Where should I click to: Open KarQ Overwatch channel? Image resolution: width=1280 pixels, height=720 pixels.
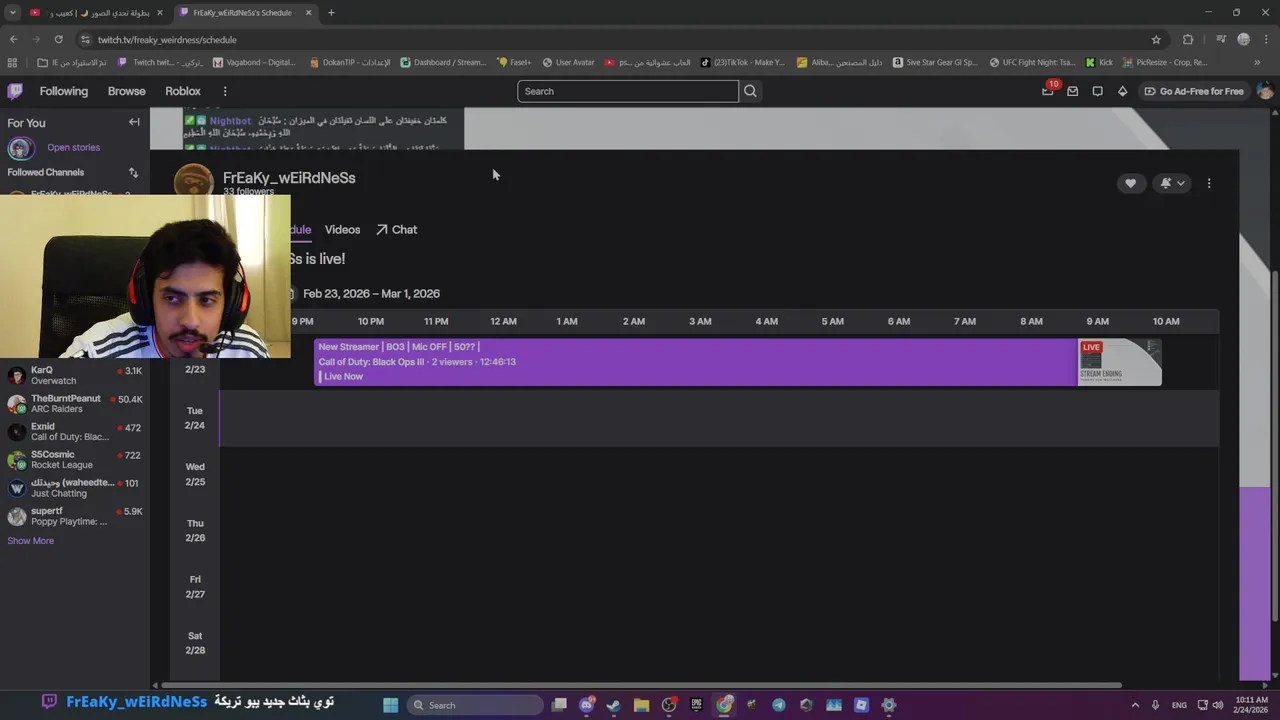click(x=75, y=376)
